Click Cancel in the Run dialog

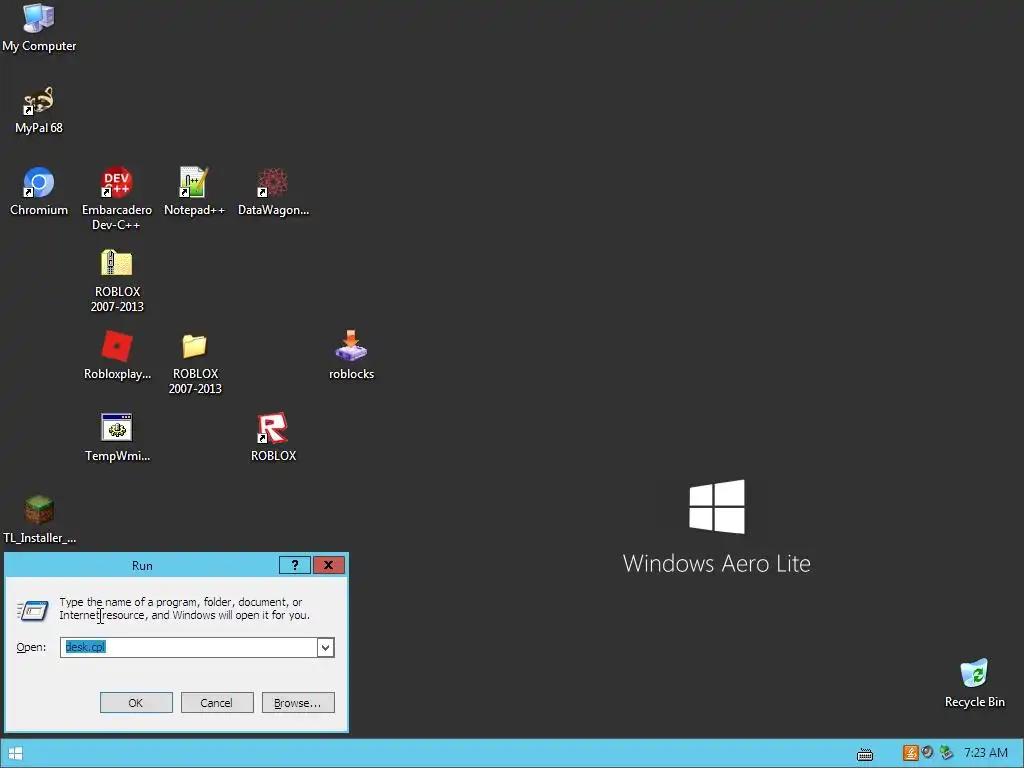[217, 703]
